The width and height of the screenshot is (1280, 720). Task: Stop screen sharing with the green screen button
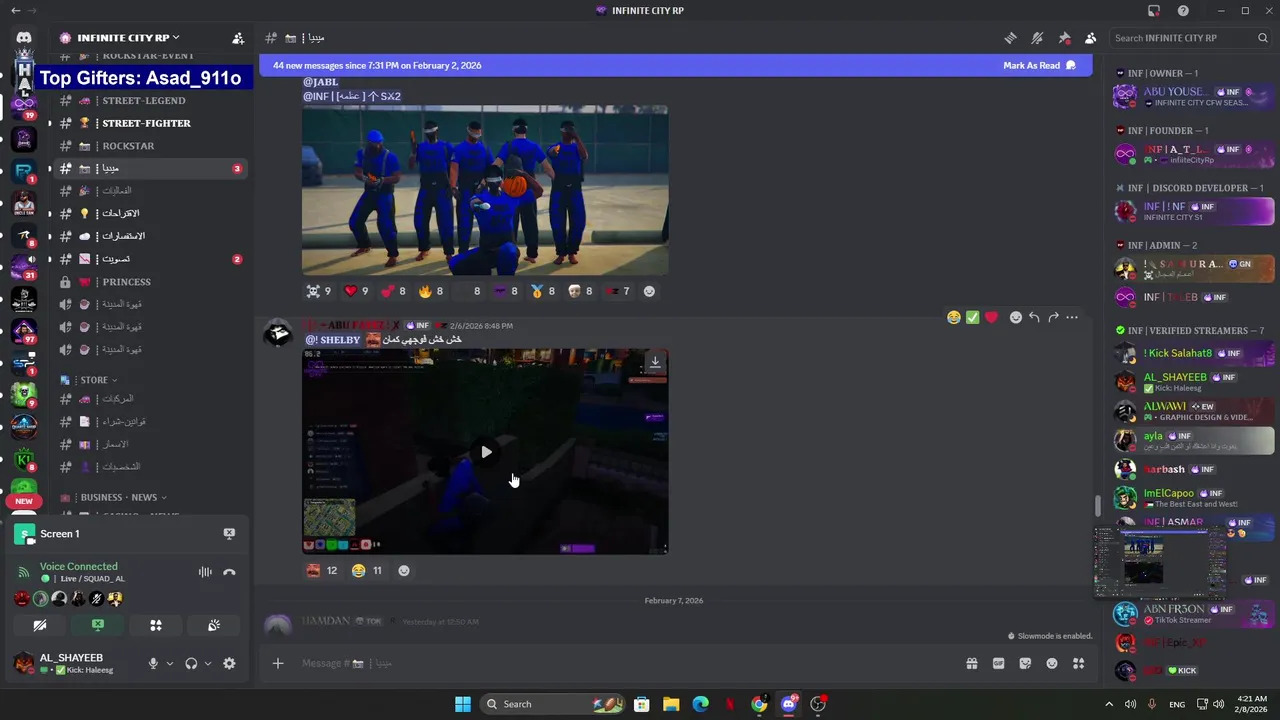(x=97, y=625)
